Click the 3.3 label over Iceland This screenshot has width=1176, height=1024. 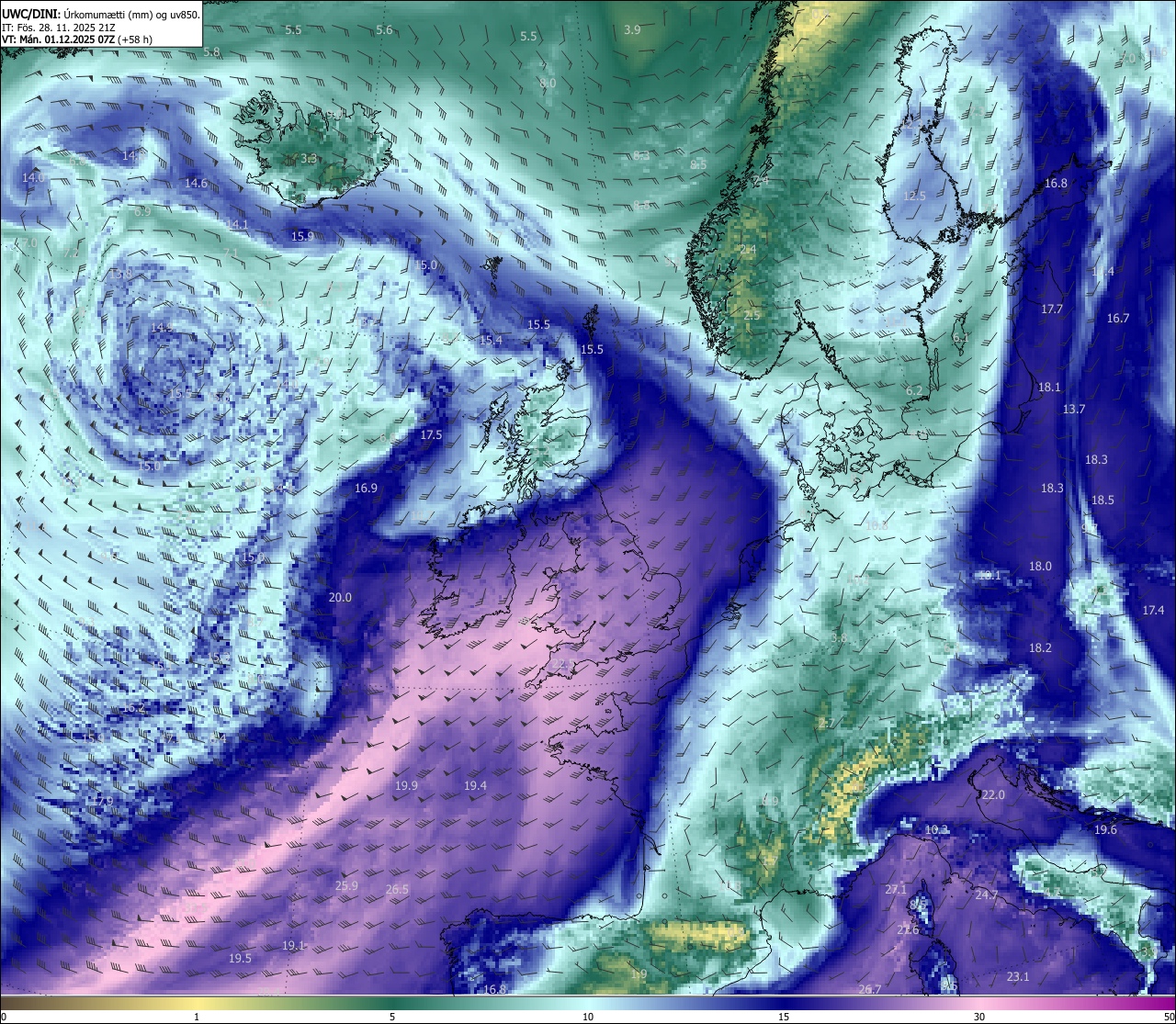(309, 159)
